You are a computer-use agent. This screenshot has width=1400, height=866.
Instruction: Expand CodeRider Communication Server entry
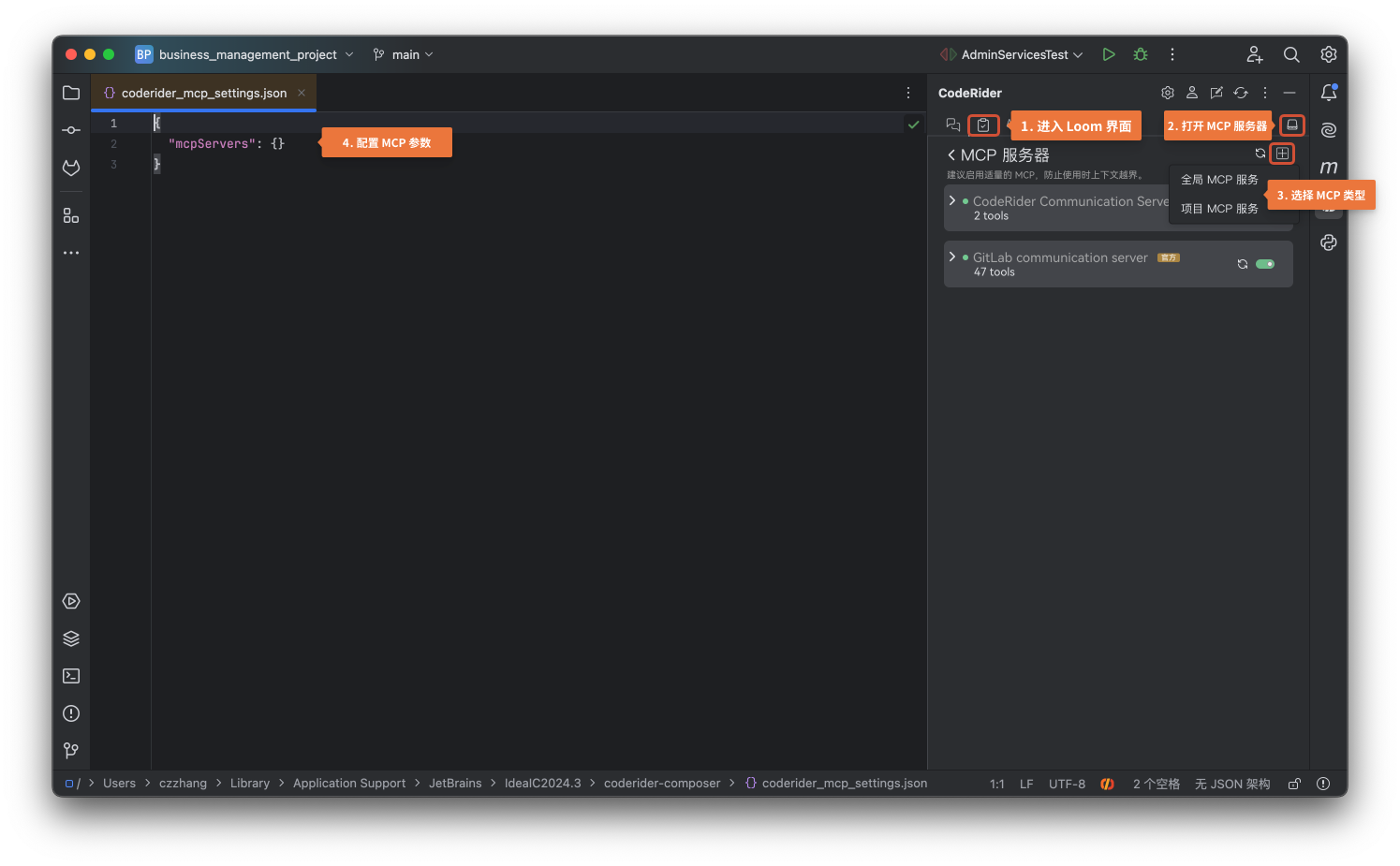click(952, 201)
